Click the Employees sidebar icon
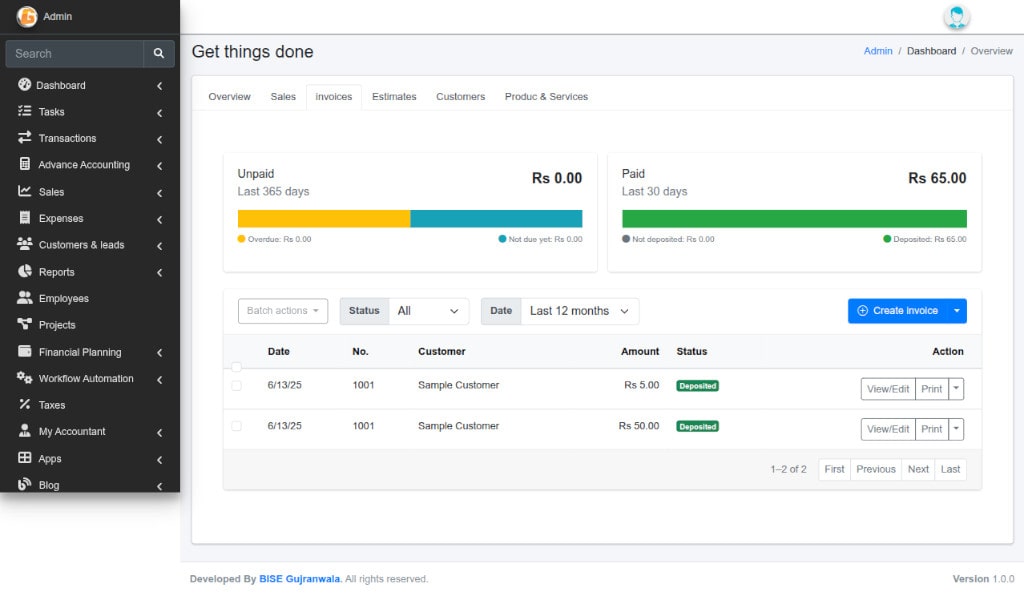This screenshot has height=596, width=1024. click(x=25, y=298)
